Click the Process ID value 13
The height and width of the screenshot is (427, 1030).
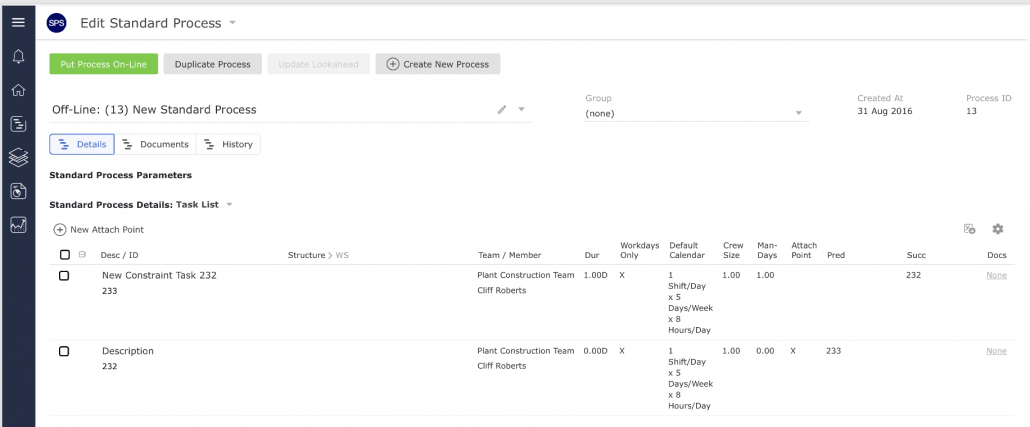[x=972, y=112]
